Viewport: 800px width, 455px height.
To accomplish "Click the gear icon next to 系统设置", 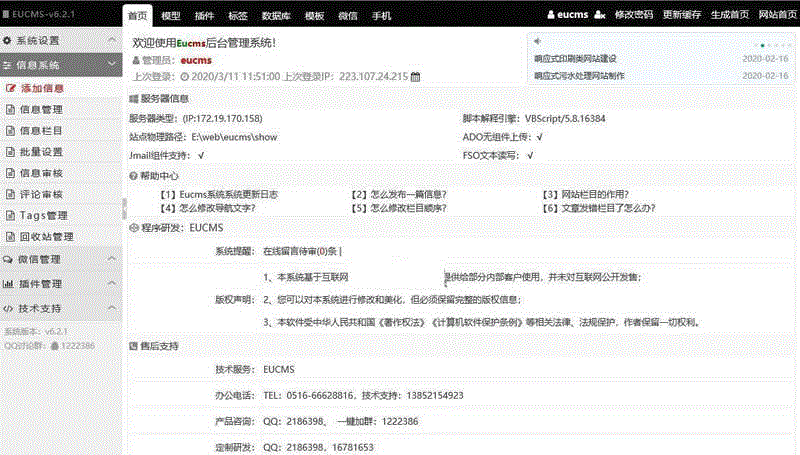I will [8, 41].
